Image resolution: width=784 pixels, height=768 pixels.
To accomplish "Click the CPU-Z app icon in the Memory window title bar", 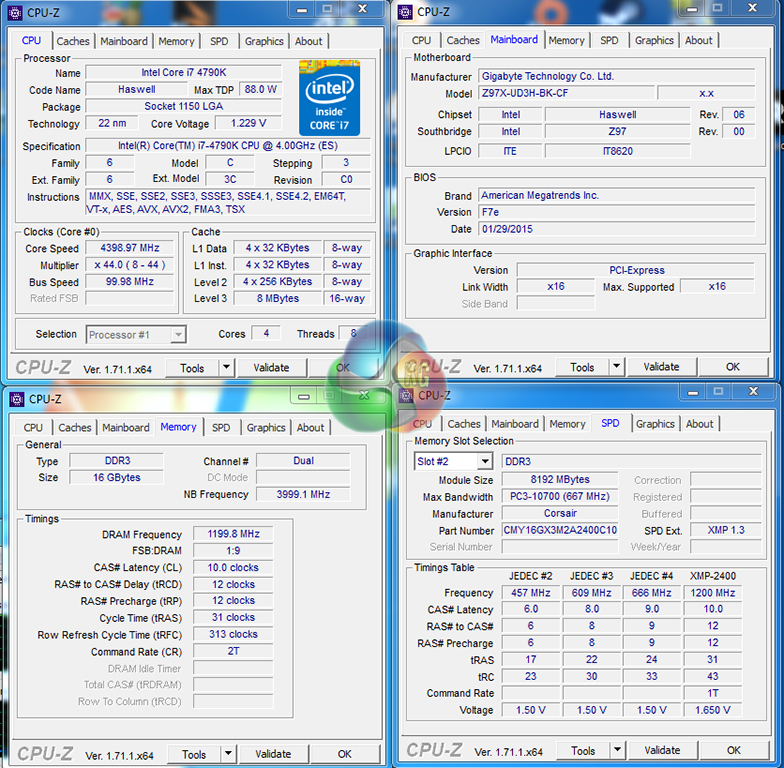I will 16,399.
